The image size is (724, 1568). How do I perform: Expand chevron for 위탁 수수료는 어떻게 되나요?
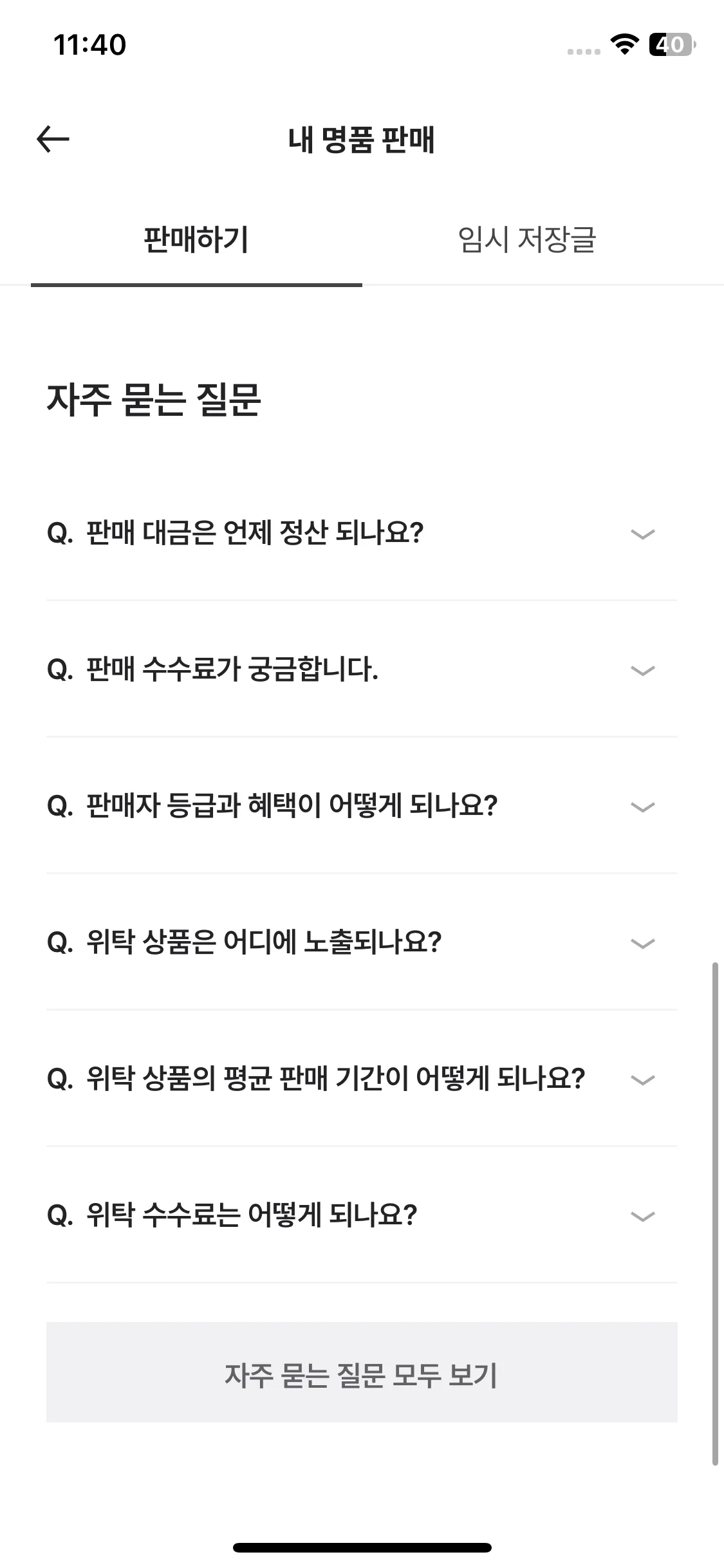[x=643, y=1217]
